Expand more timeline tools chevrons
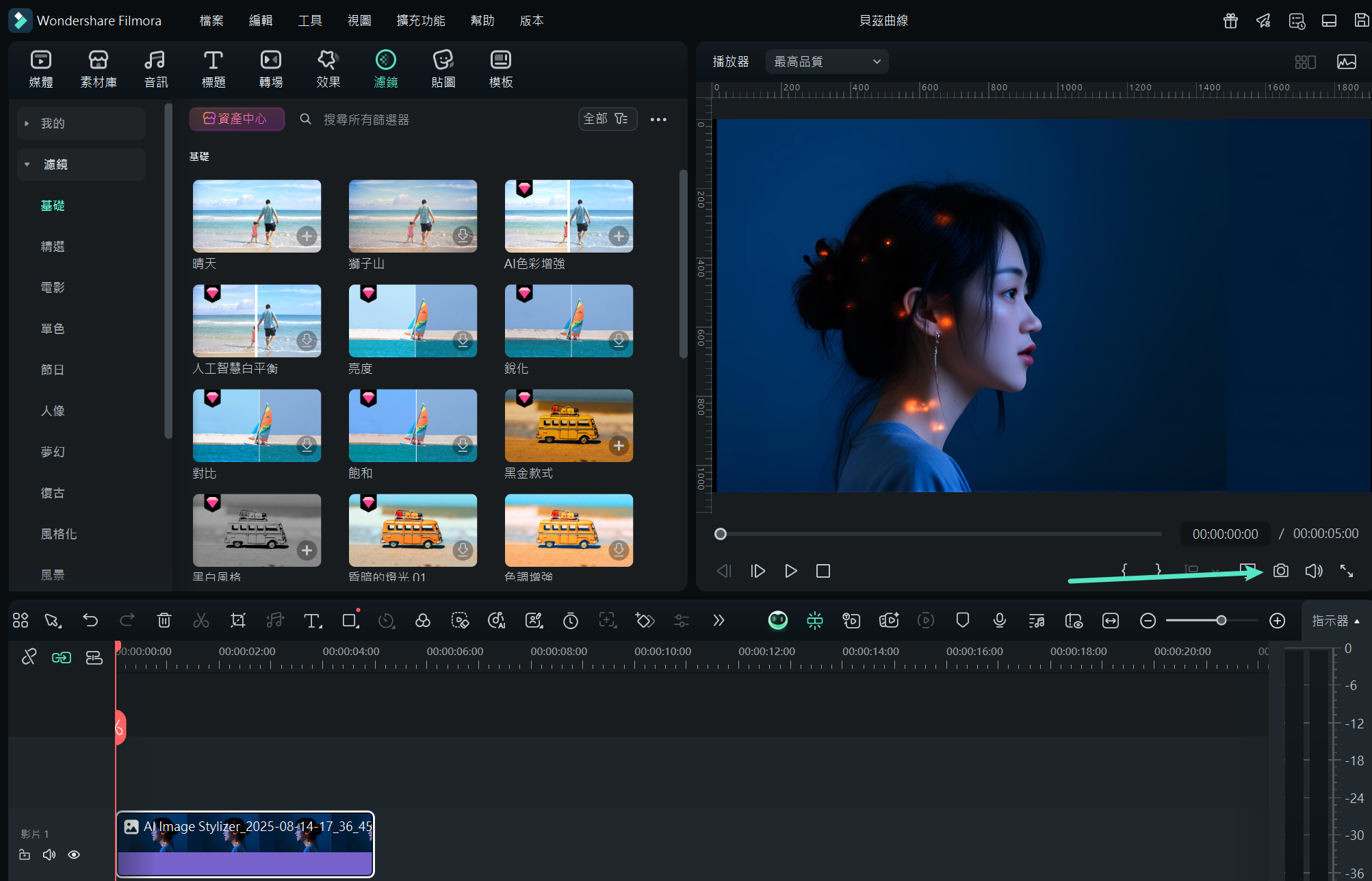Viewport: 1372px width, 881px height. (719, 620)
